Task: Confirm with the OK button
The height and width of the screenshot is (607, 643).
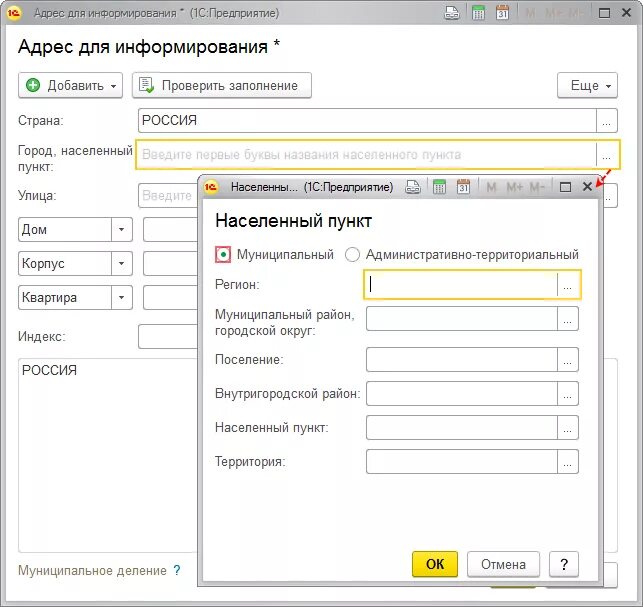Action: pos(435,564)
